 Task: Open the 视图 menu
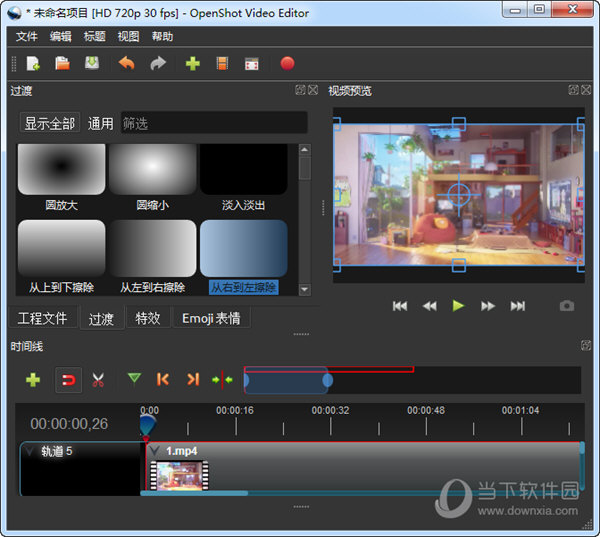128,36
